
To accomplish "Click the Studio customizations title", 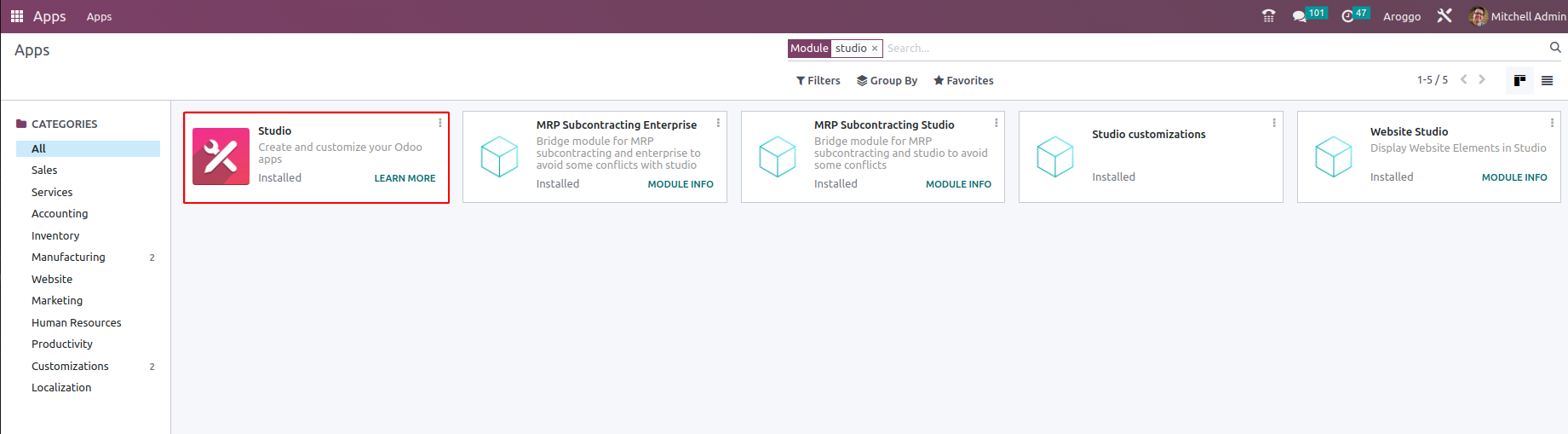I will [x=1149, y=134].
